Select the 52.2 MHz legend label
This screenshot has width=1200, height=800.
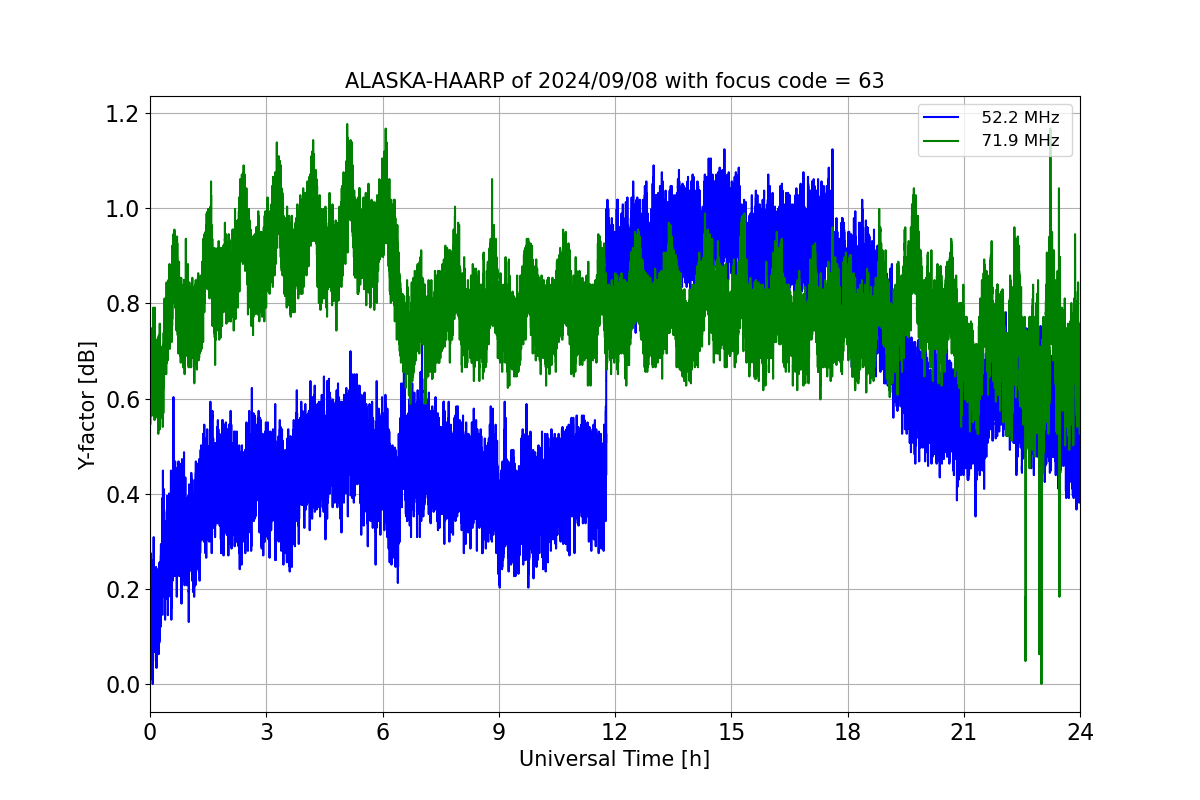(x=1020, y=118)
